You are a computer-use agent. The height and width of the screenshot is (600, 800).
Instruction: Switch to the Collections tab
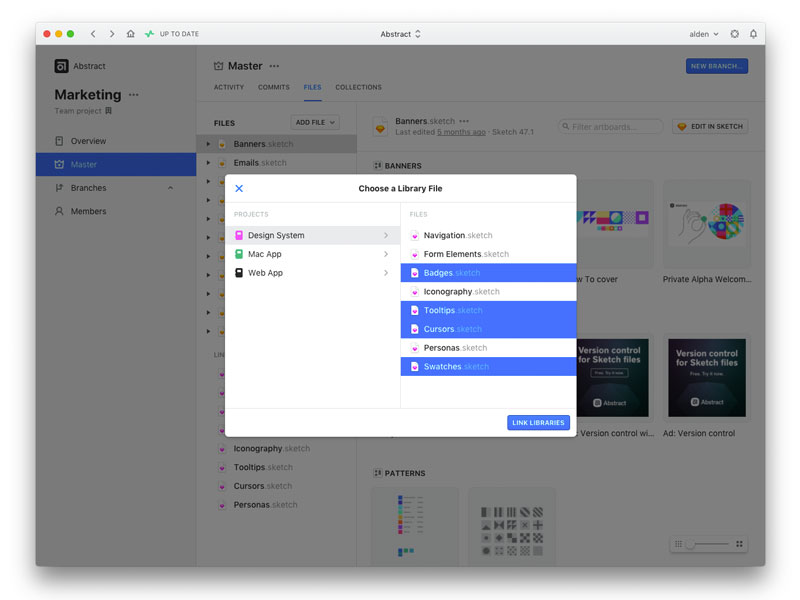358,87
